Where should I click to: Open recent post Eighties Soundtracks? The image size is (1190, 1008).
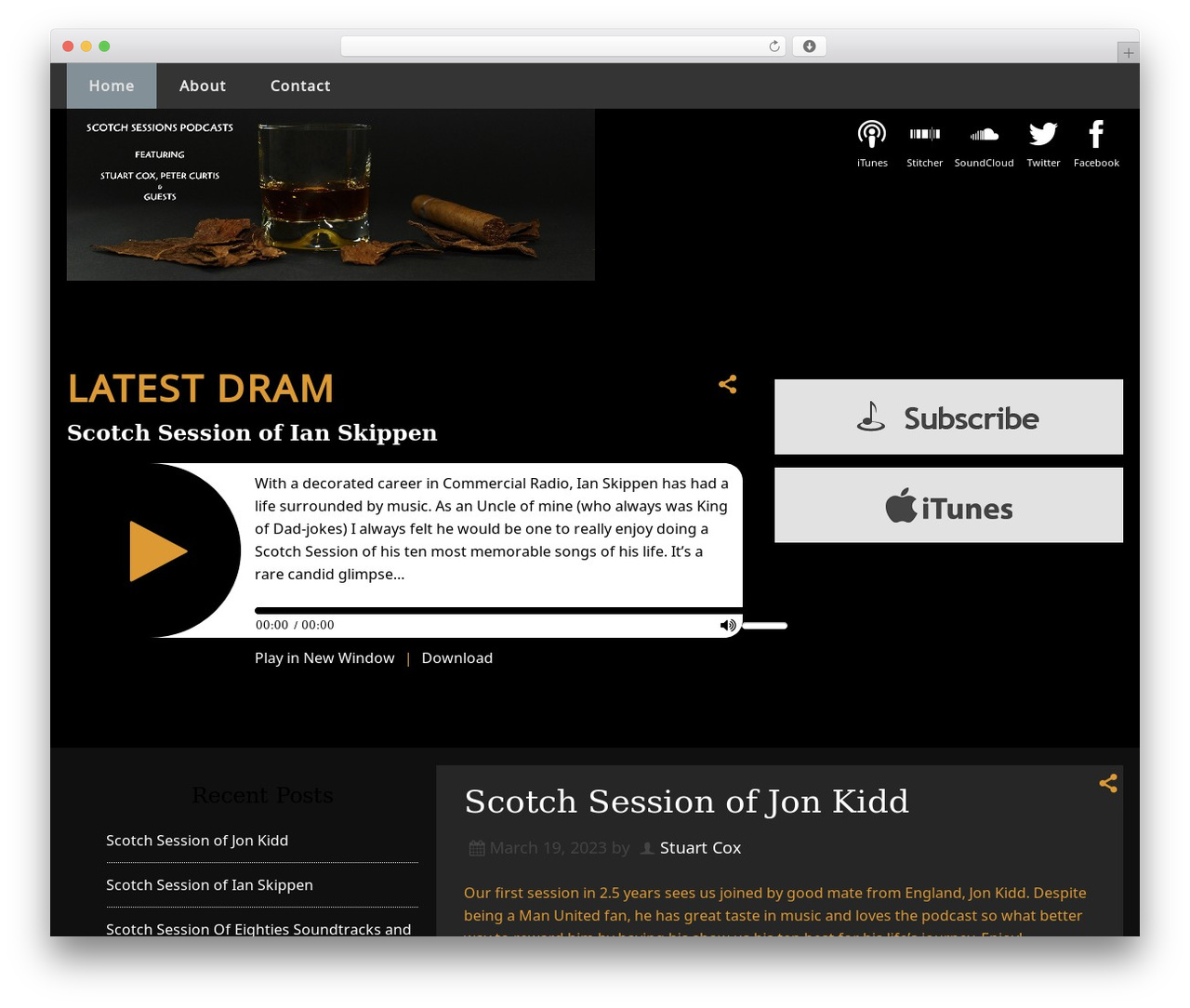[x=258, y=929]
